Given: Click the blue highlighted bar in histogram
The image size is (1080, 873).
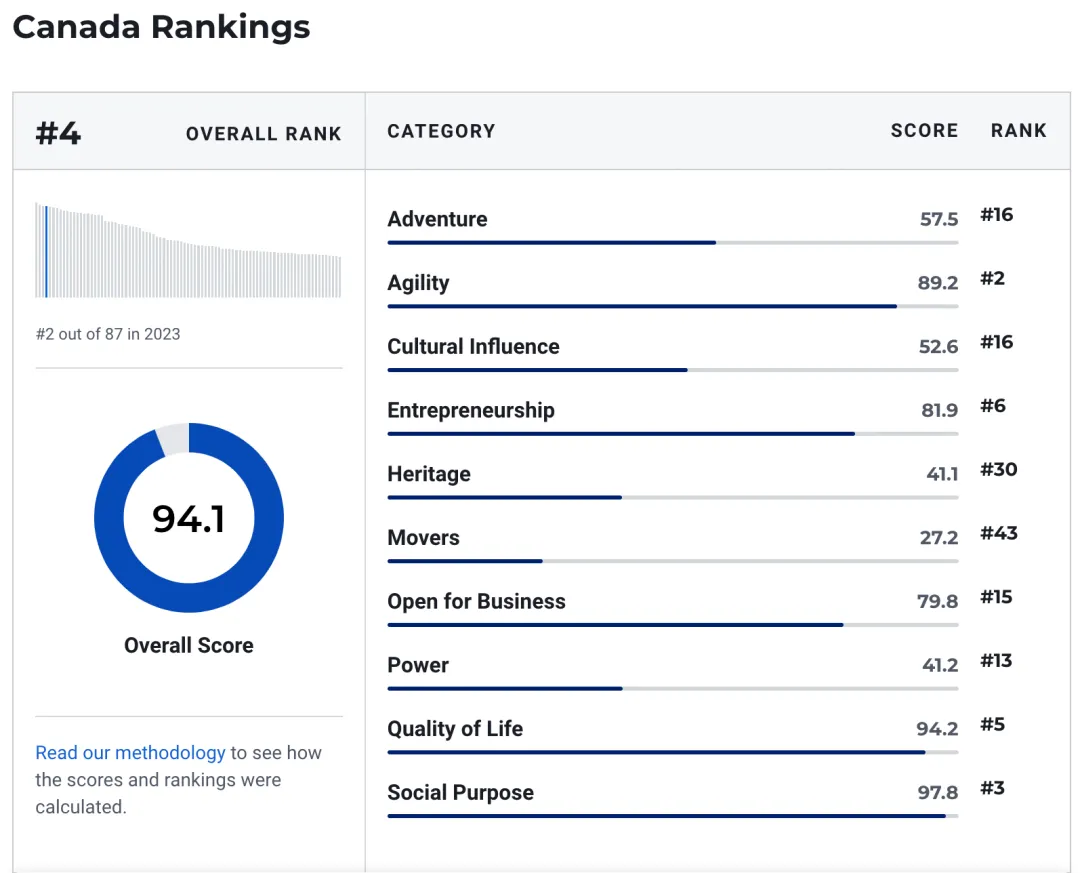Looking at the screenshot, I should click(46, 252).
